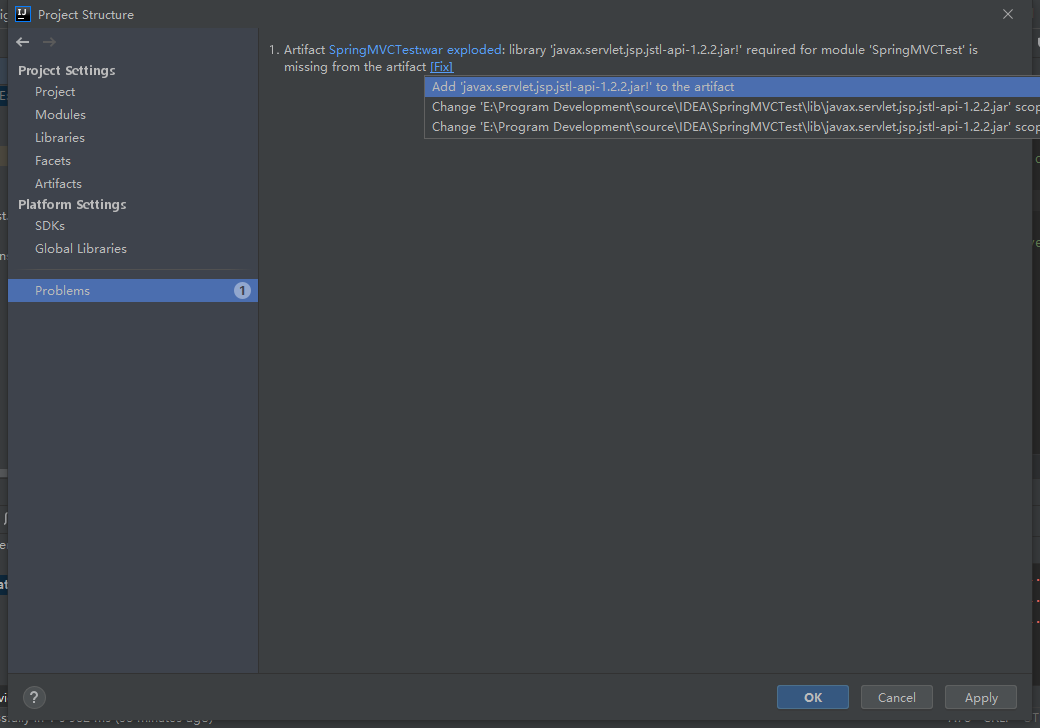Image resolution: width=1040 pixels, height=728 pixels.
Task: Select Facets in the sidebar
Action: pos(53,160)
